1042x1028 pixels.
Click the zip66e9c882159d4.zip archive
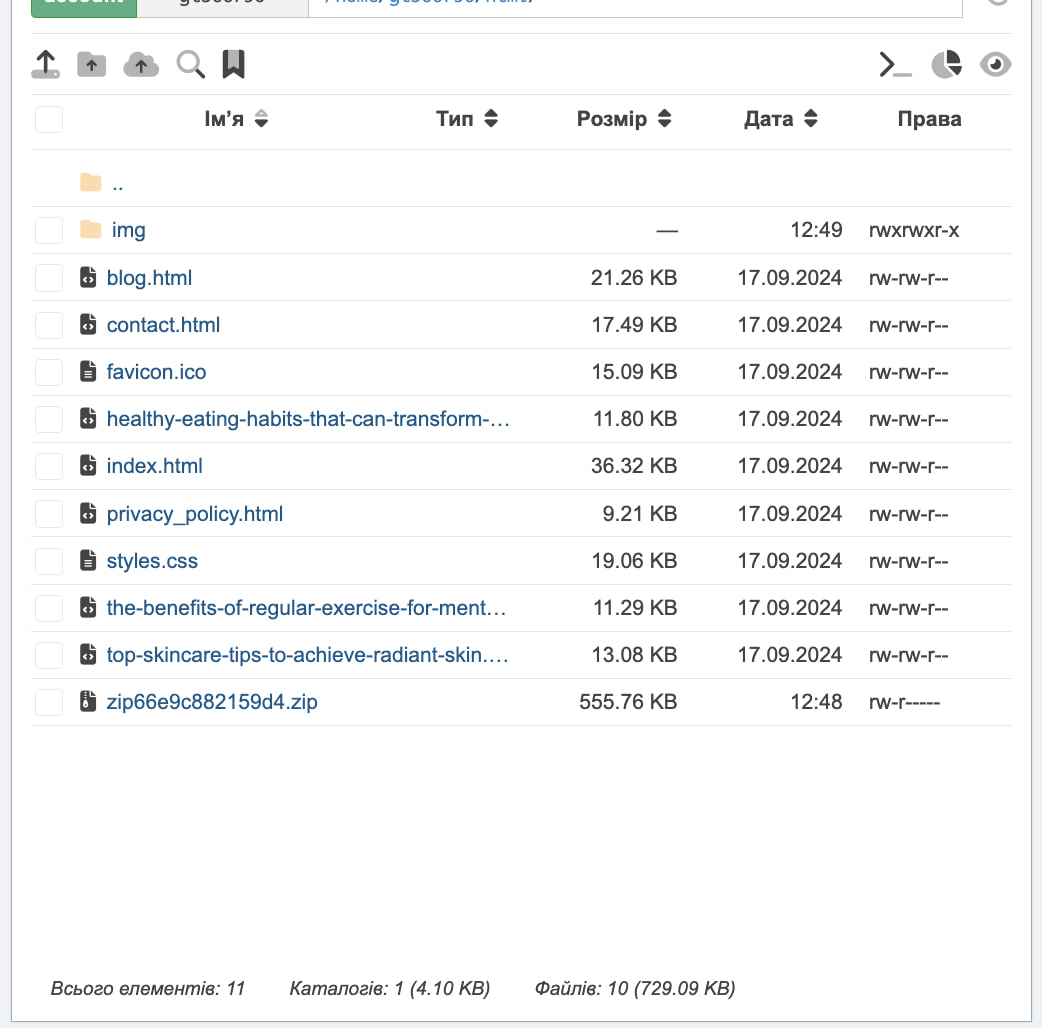[x=212, y=702]
